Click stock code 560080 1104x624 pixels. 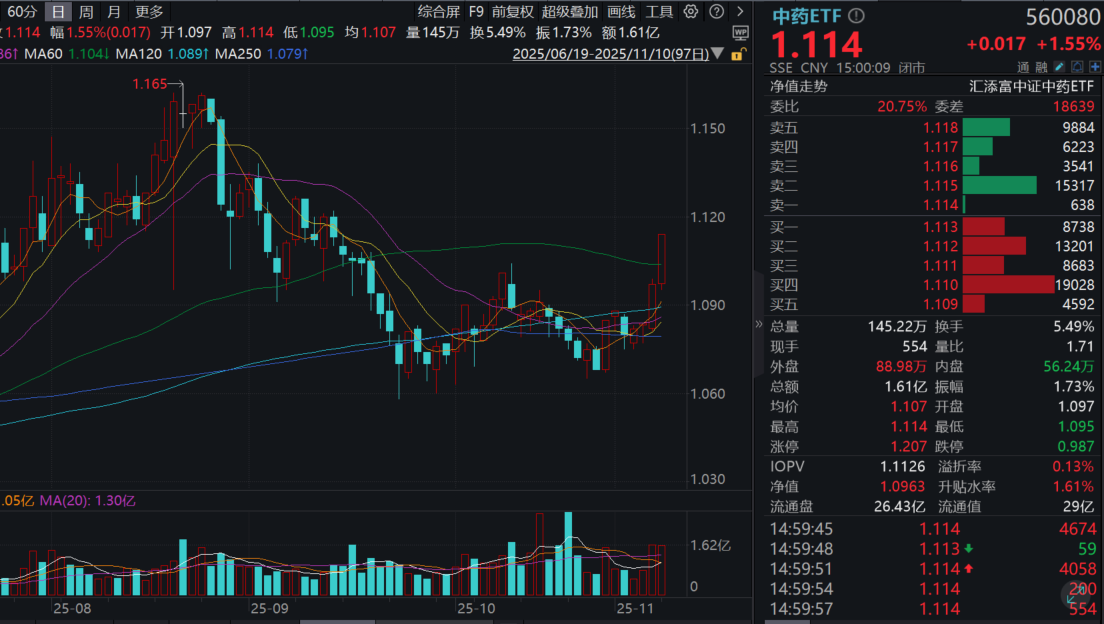(1062, 17)
